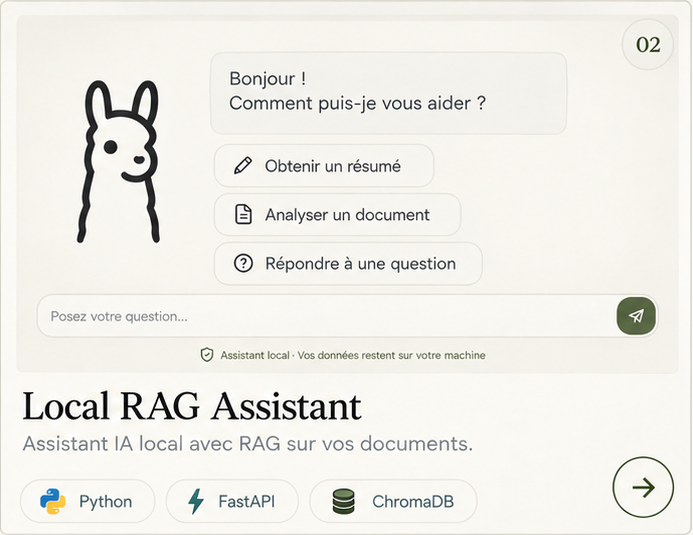Image resolution: width=693 pixels, height=535 pixels.
Task: Click the llama mascot logo
Action: (x=118, y=161)
